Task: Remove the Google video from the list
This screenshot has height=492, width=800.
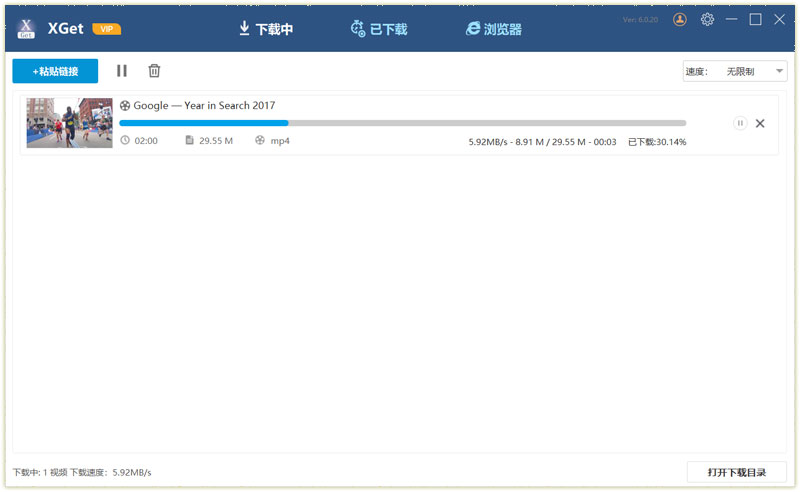Action: [x=760, y=123]
